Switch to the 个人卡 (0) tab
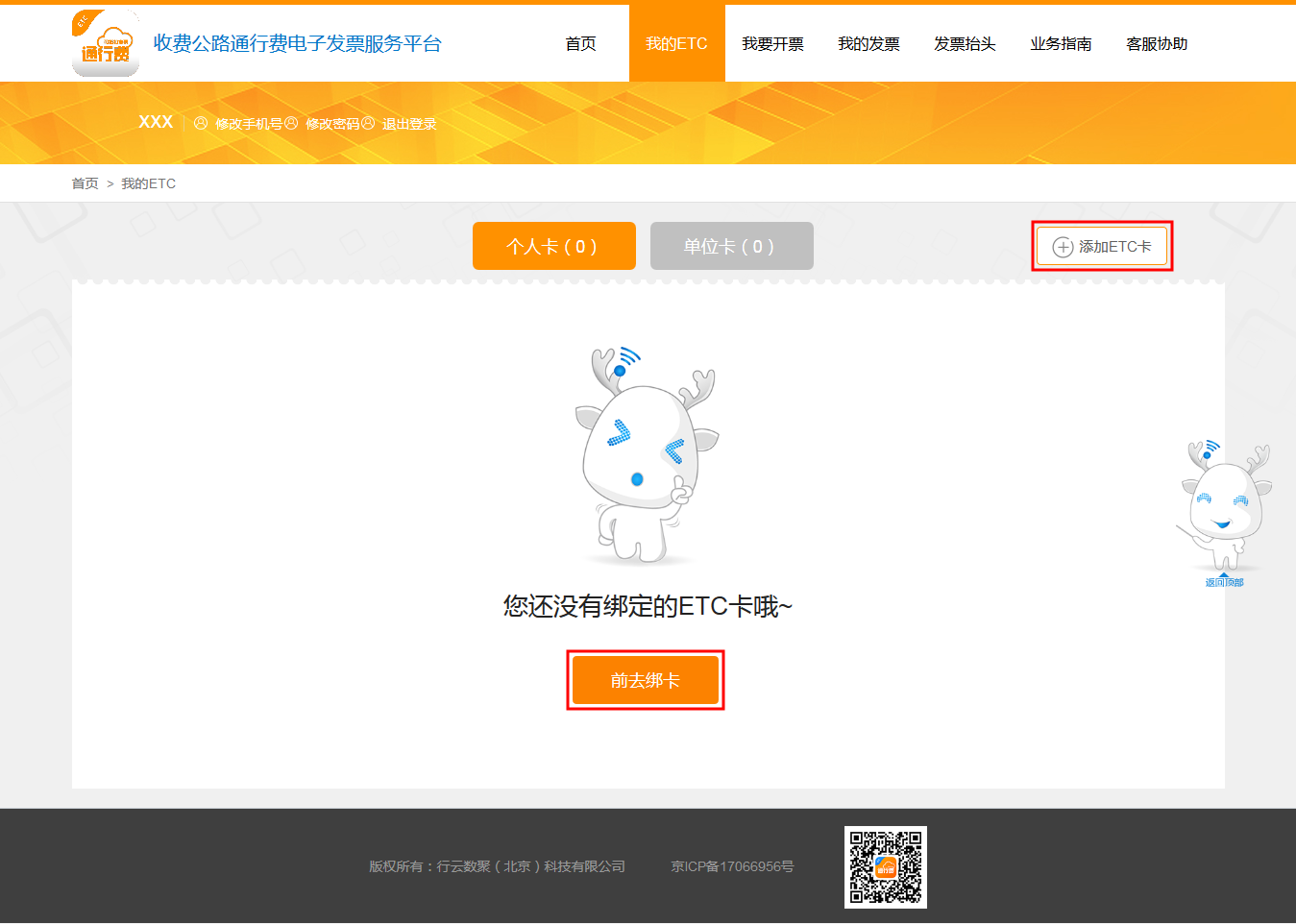Viewport: 1296px width, 924px height. point(554,246)
